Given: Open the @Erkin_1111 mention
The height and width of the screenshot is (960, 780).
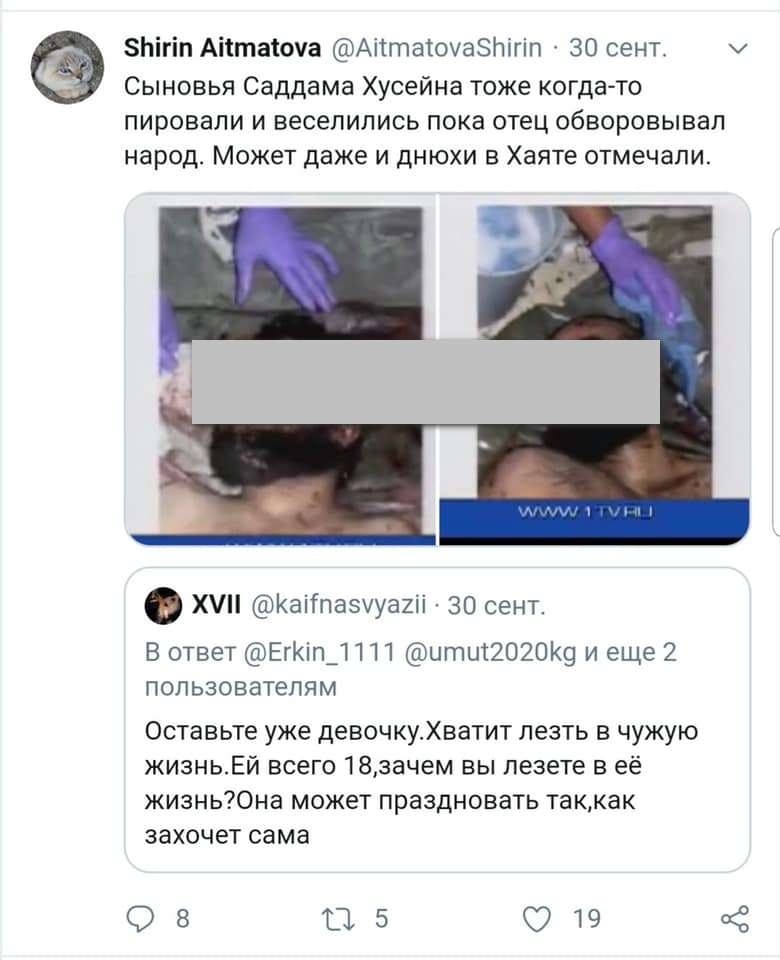Looking at the screenshot, I should (319, 653).
